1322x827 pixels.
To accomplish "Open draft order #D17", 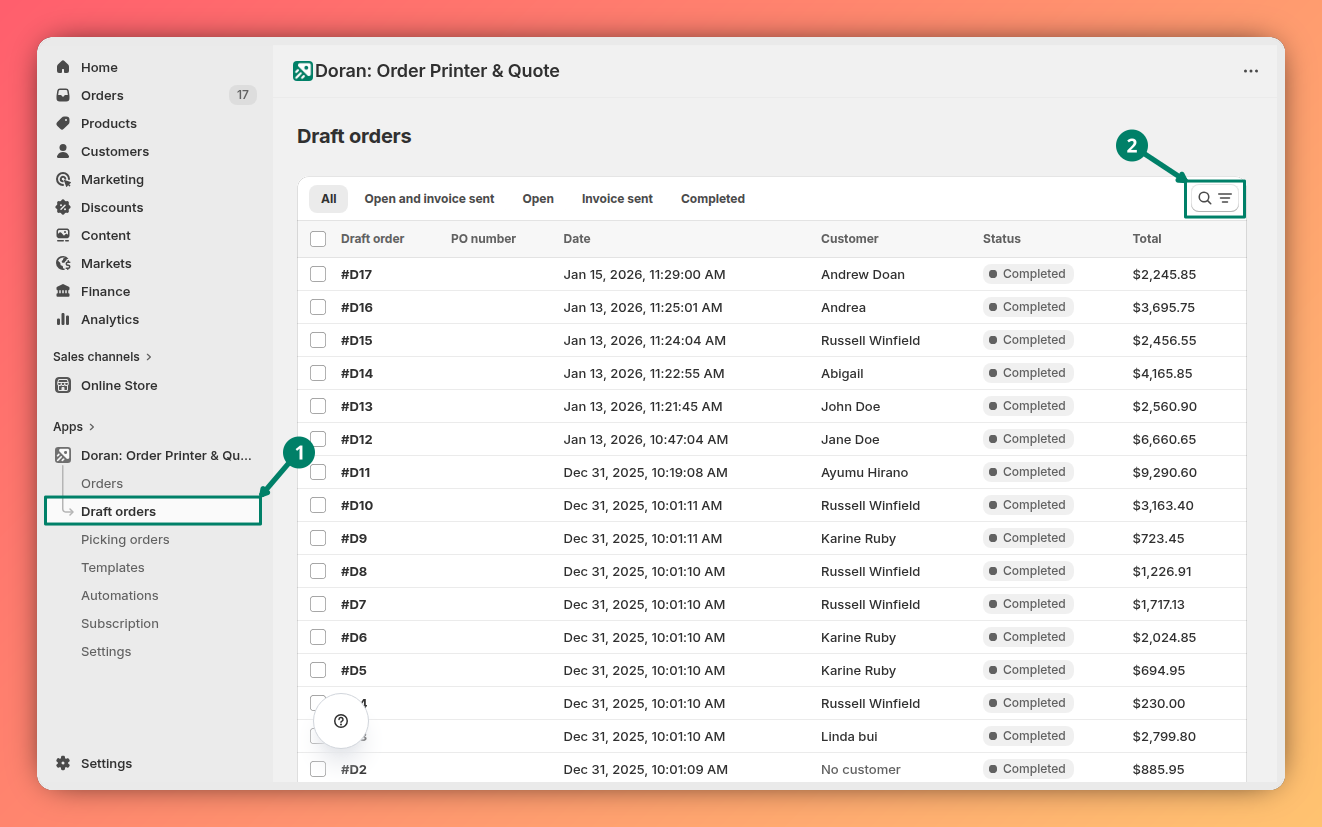I will (x=356, y=274).
